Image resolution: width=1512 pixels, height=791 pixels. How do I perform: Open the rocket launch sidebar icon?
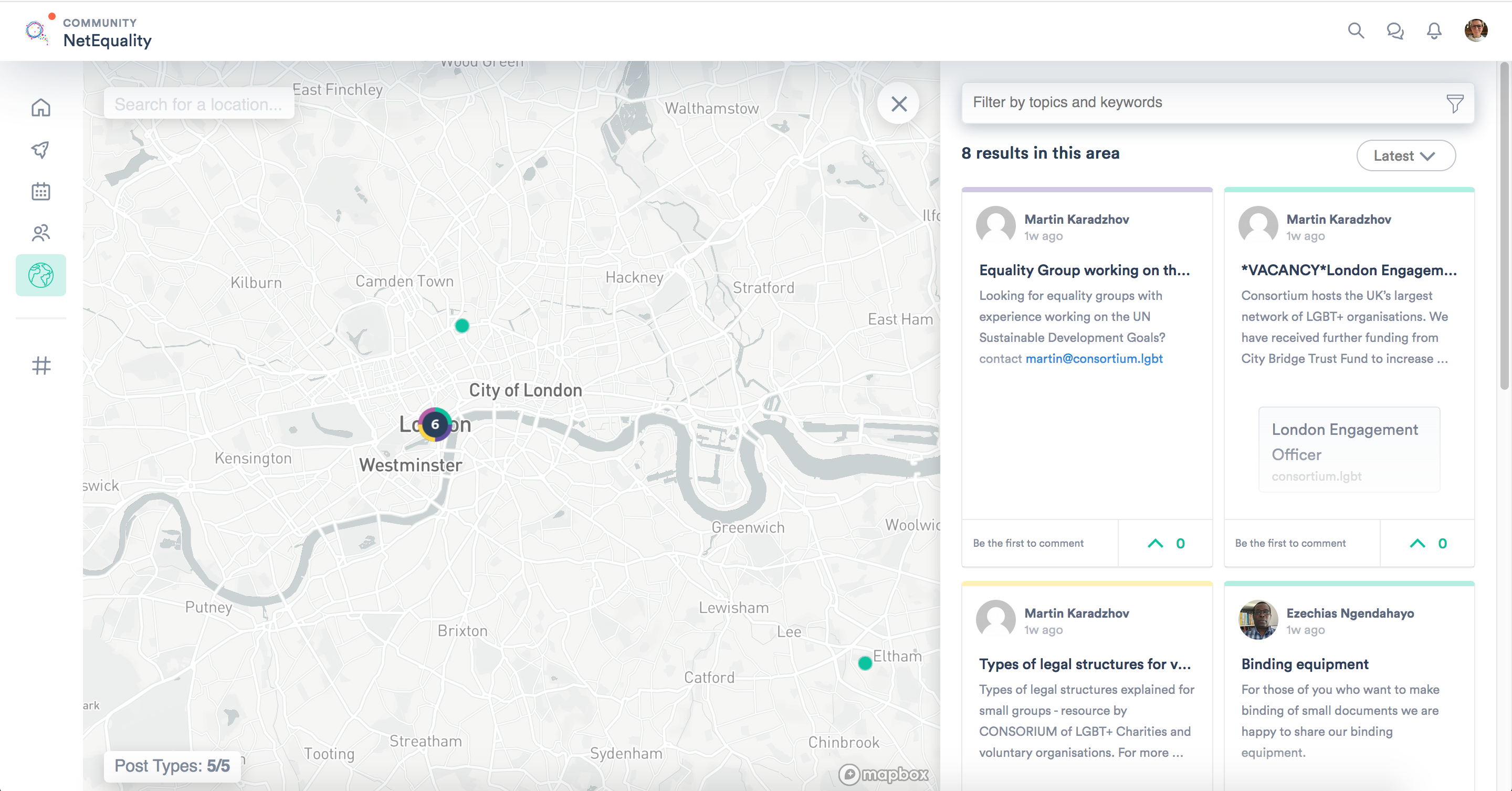point(40,150)
